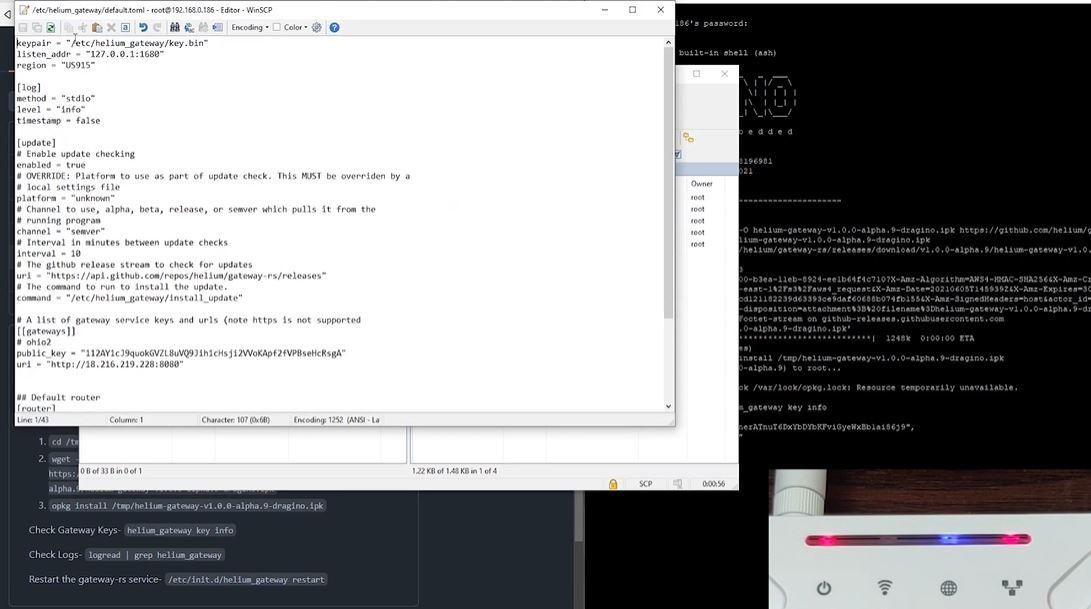The image size is (1091, 609).
Task: Click SCP protocol label in WinSCP status bar
Action: (646, 484)
